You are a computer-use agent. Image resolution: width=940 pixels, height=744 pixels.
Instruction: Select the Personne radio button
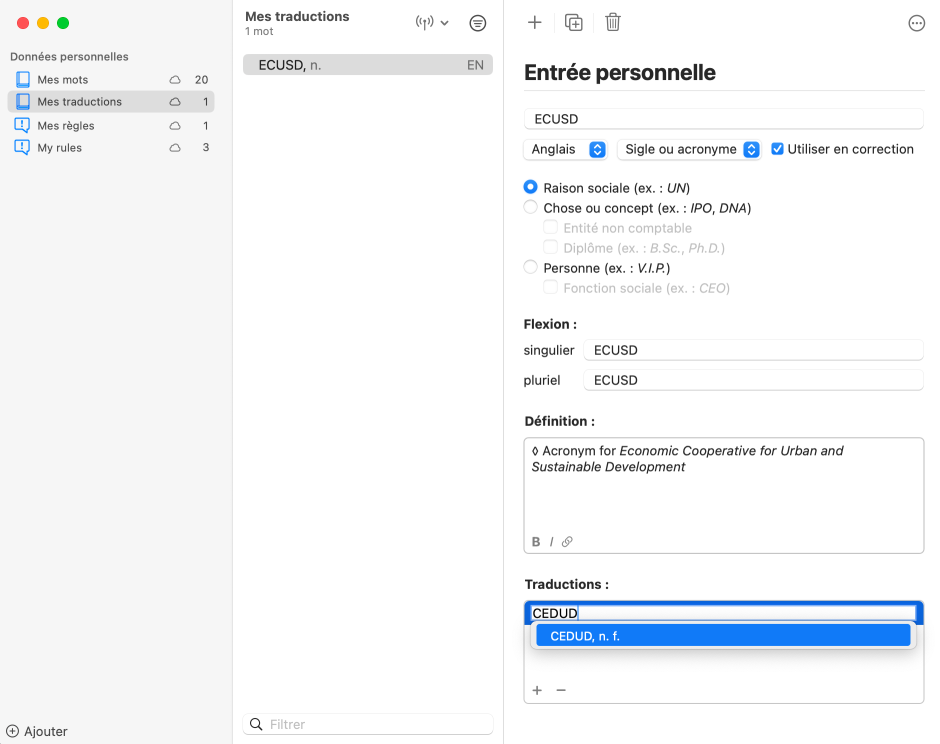[x=531, y=268]
